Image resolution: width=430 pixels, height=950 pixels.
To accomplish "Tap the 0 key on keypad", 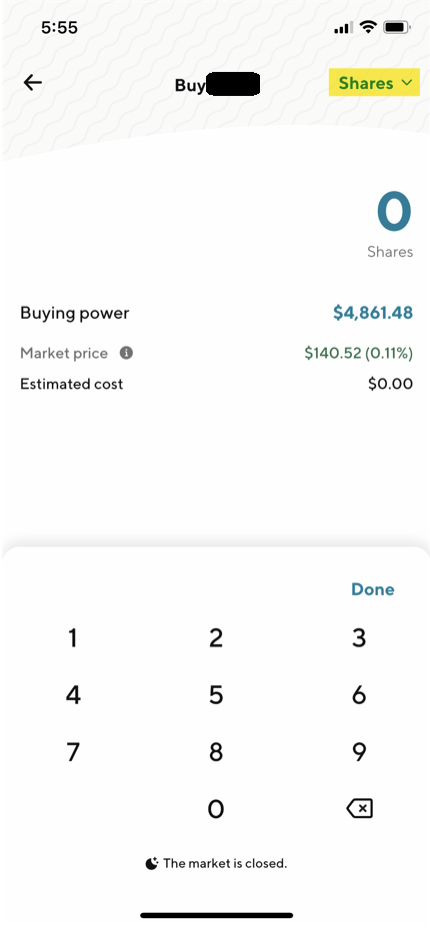I will [216, 809].
